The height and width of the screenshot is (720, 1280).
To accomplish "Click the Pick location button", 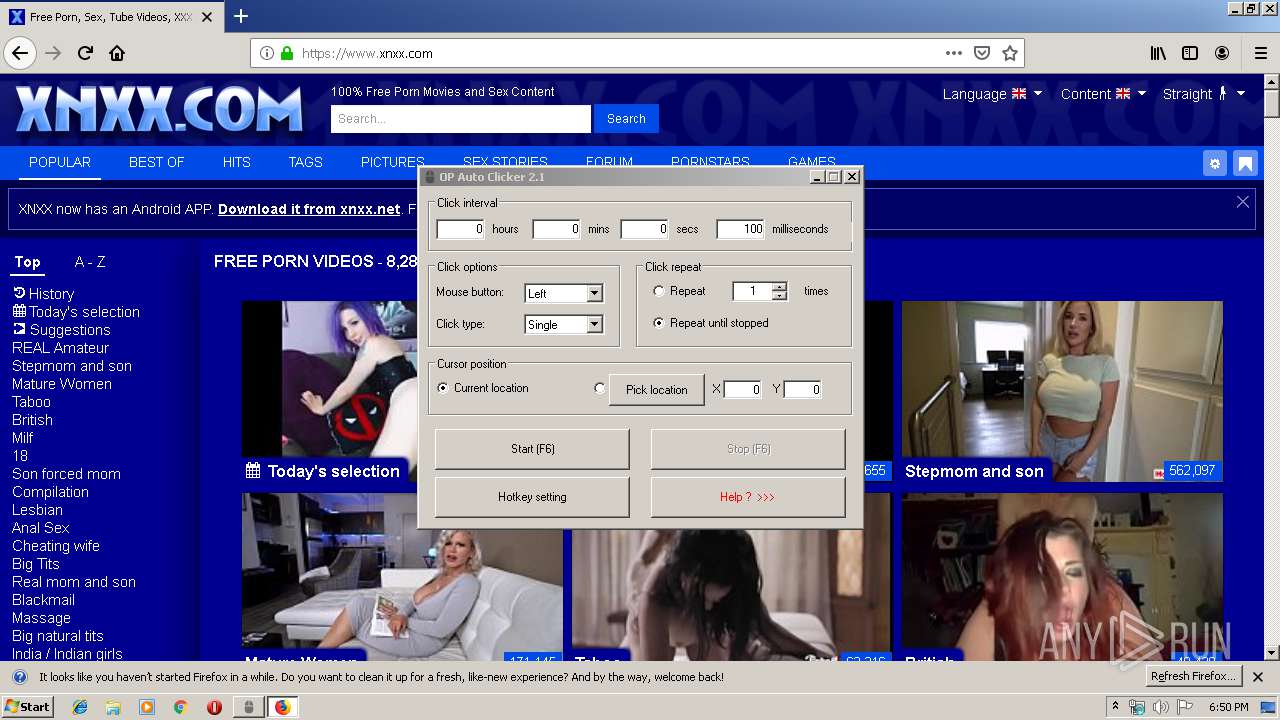I will point(657,389).
